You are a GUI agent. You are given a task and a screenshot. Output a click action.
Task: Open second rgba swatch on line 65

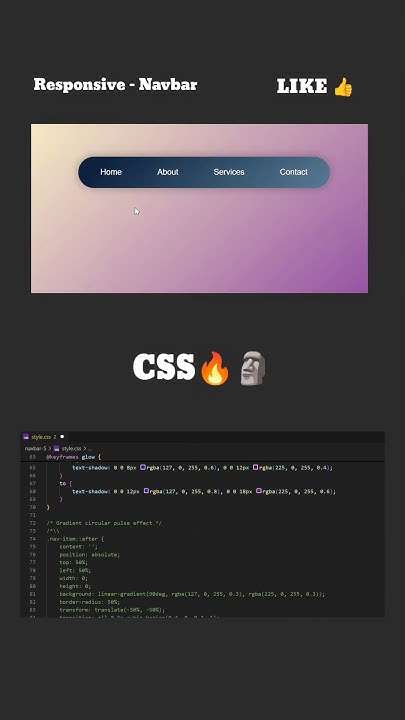255,467
